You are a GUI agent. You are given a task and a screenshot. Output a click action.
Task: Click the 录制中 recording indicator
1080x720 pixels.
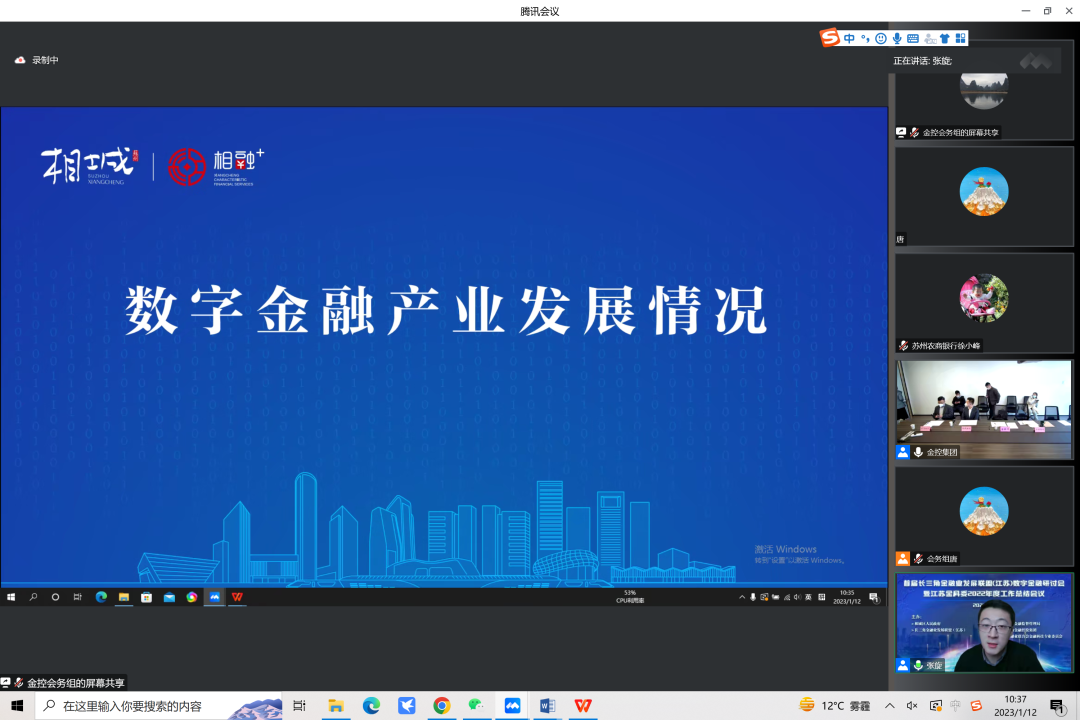click(37, 60)
